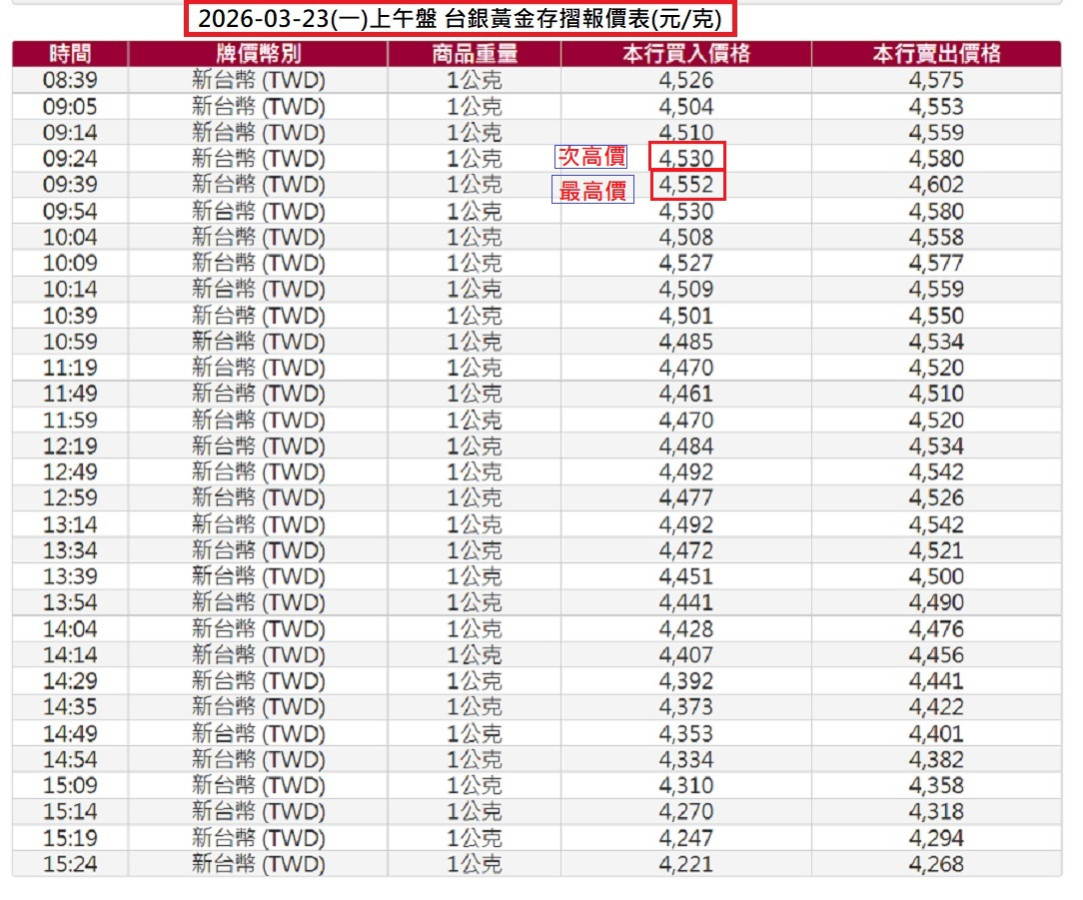Select the highlighted buy price 4,530

point(686,158)
